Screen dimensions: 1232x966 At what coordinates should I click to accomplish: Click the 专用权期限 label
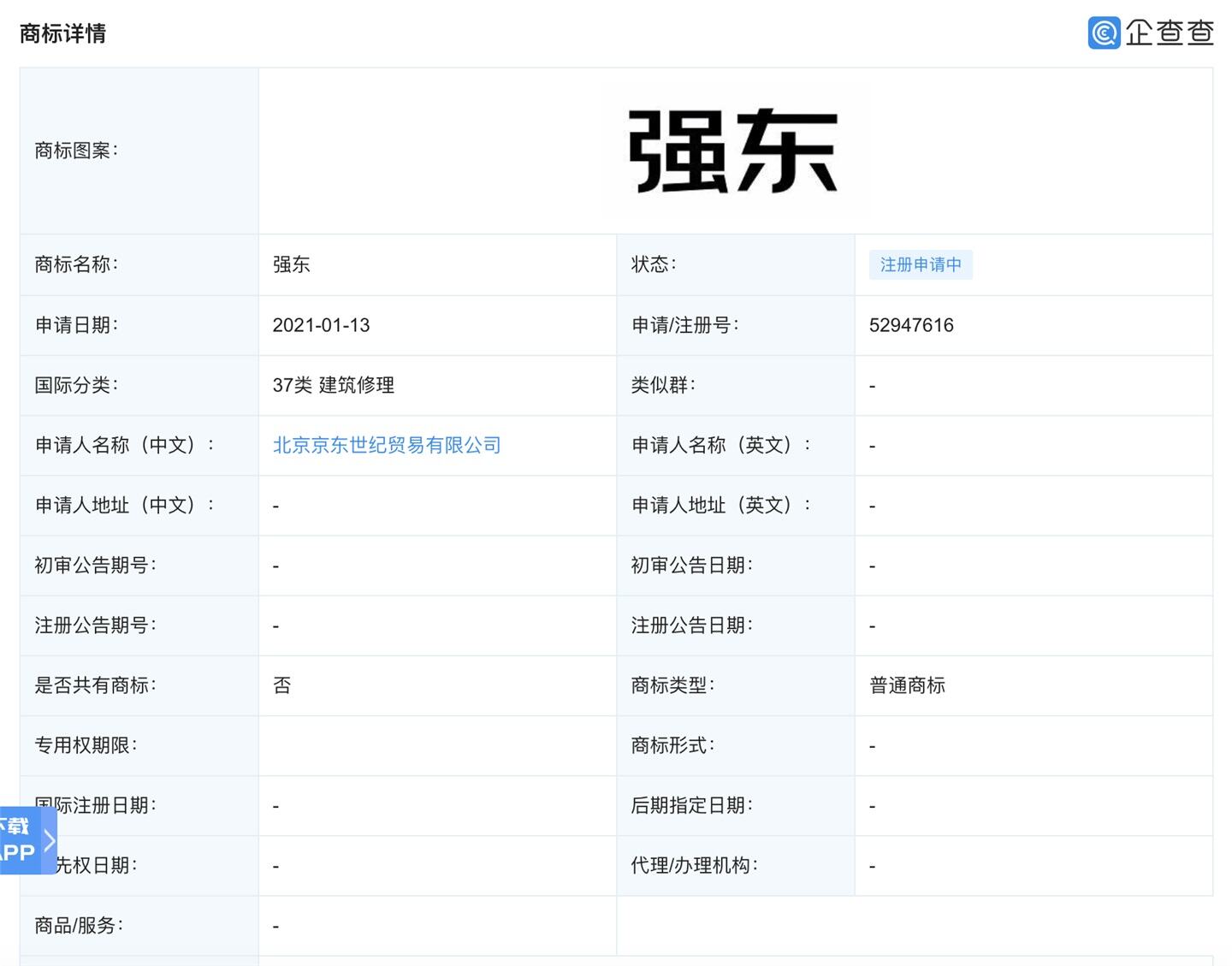(x=86, y=745)
